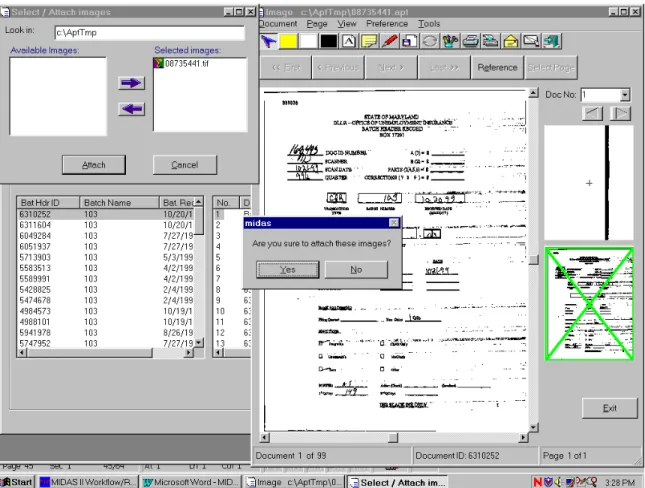Click No in the midas dialog
The width and height of the screenshot is (645, 488).
(x=356, y=270)
